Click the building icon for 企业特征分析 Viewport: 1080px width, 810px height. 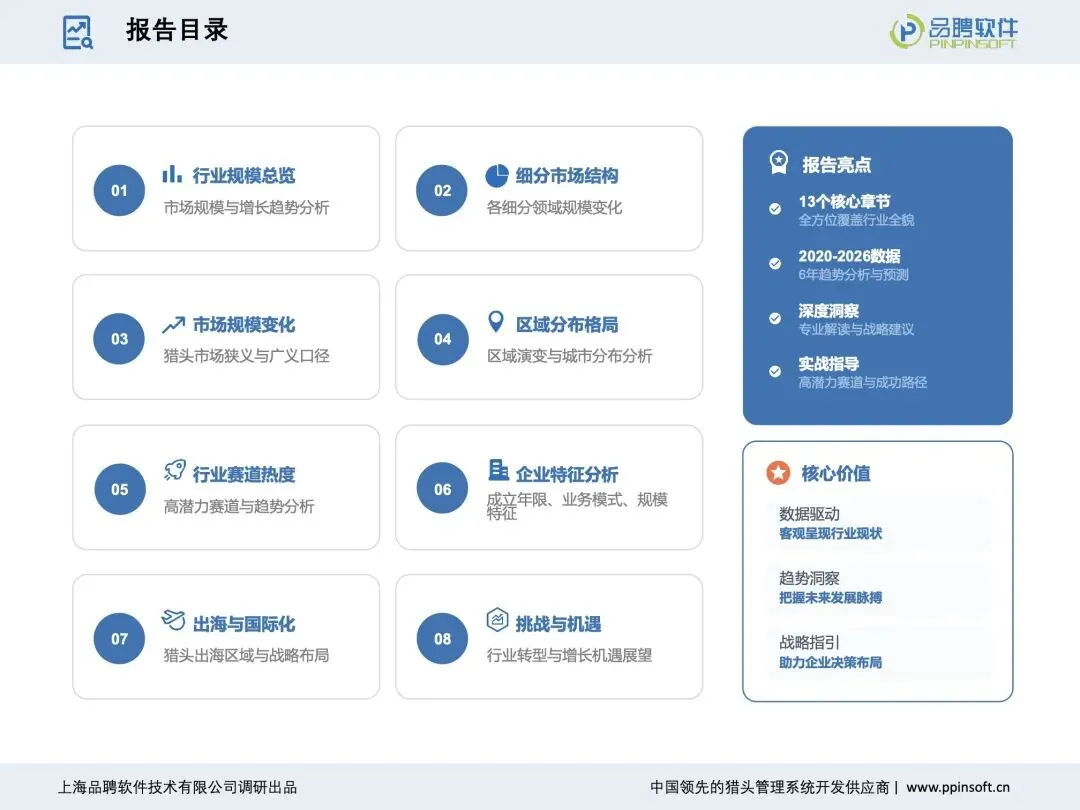click(498, 470)
